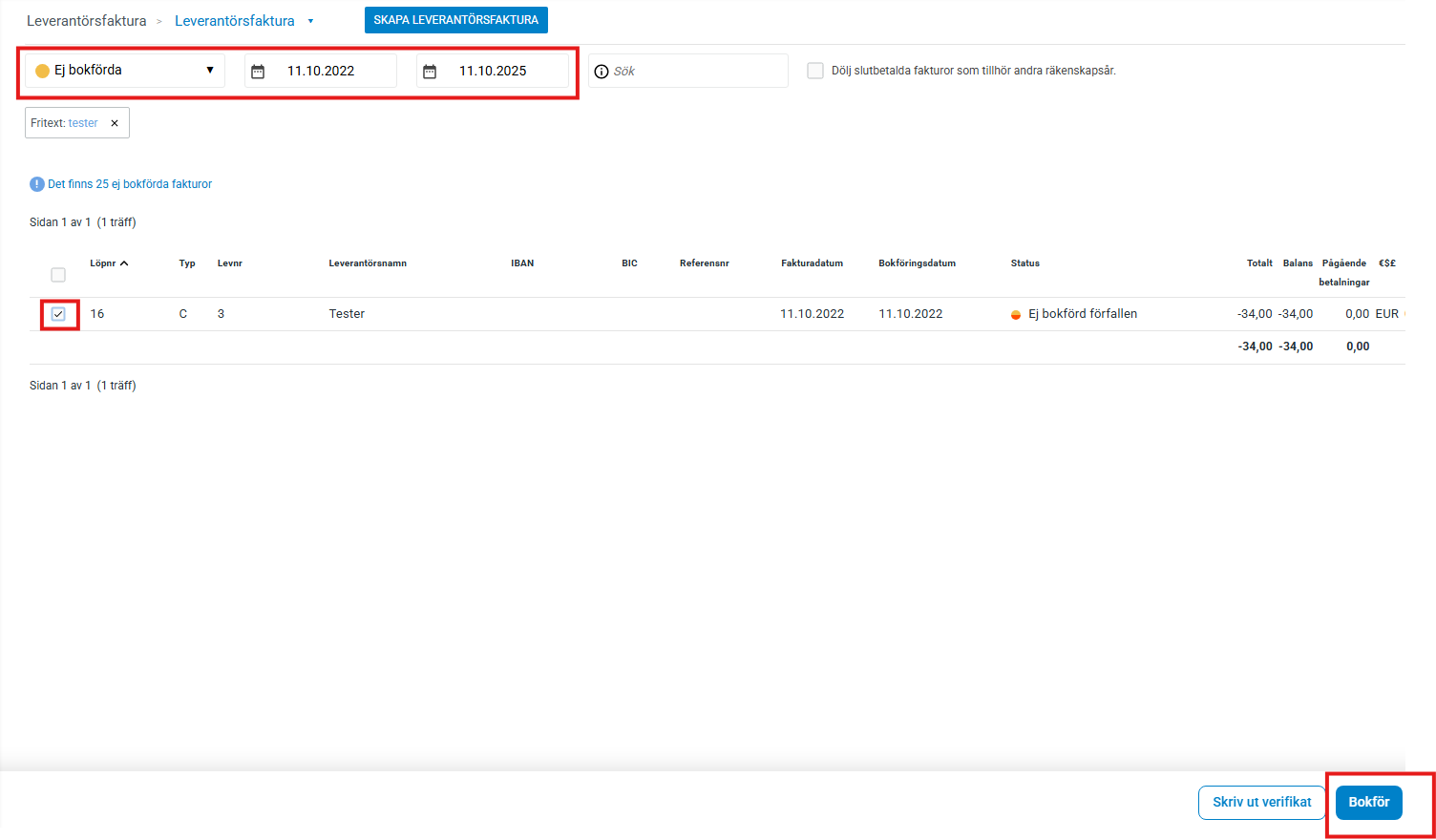Click the blue info icon beside 25 ej bokförda

(37, 184)
